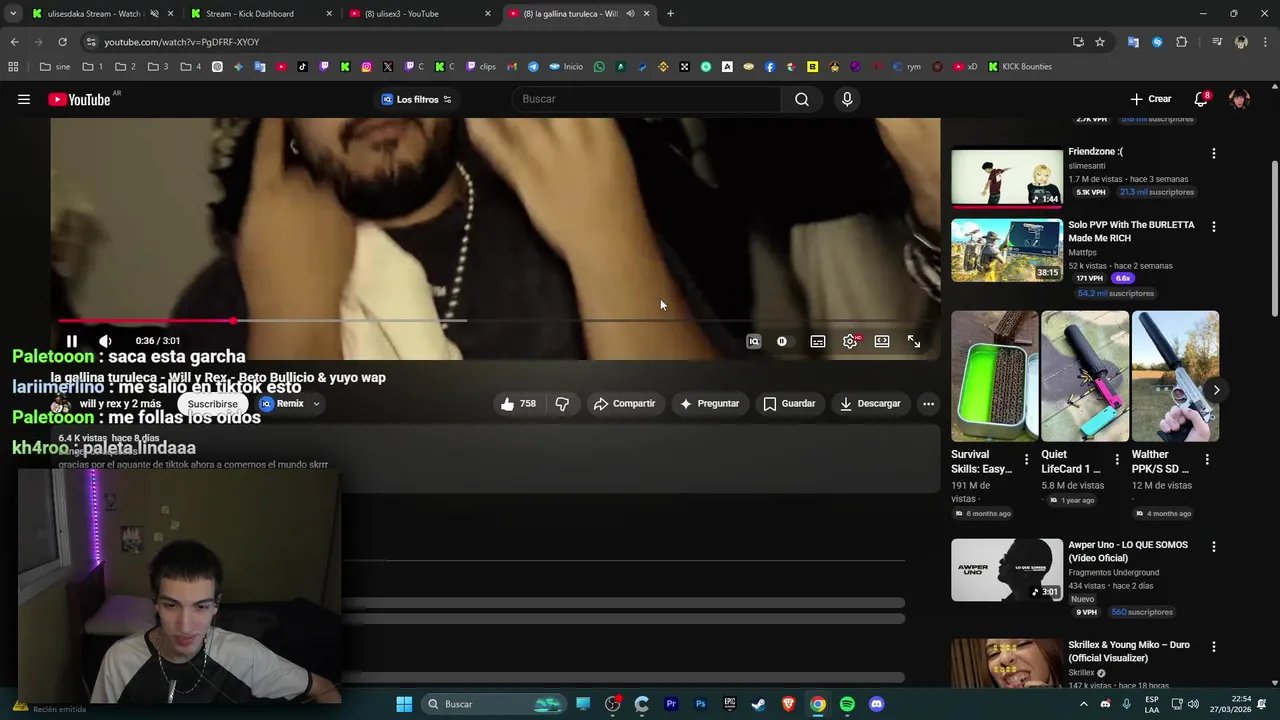Open Awper Uno - LO QUE SOMOS title
This screenshot has width=1280, height=720.
pyautogui.click(x=1128, y=551)
